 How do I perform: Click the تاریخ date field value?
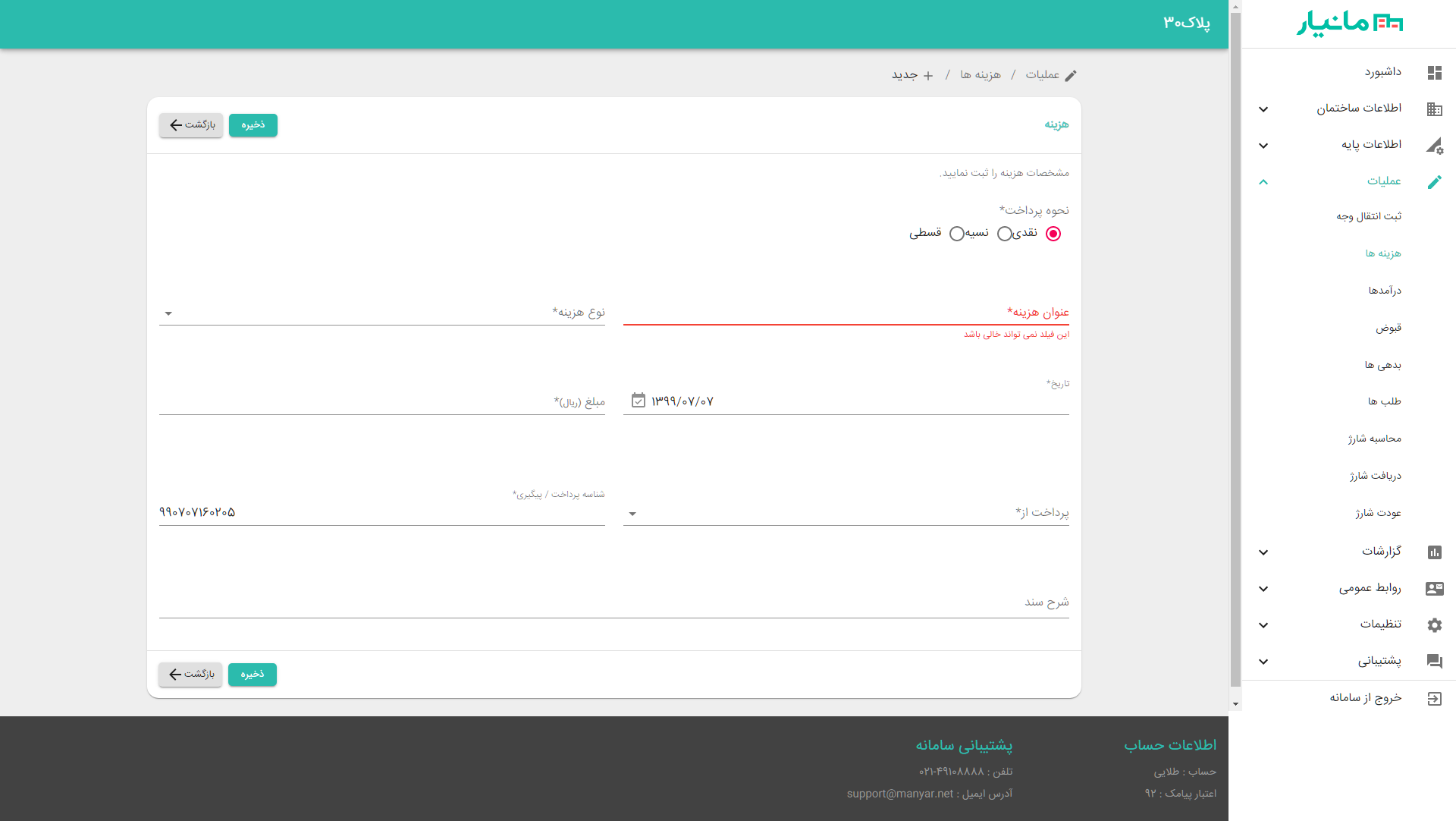tap(682, 401)
